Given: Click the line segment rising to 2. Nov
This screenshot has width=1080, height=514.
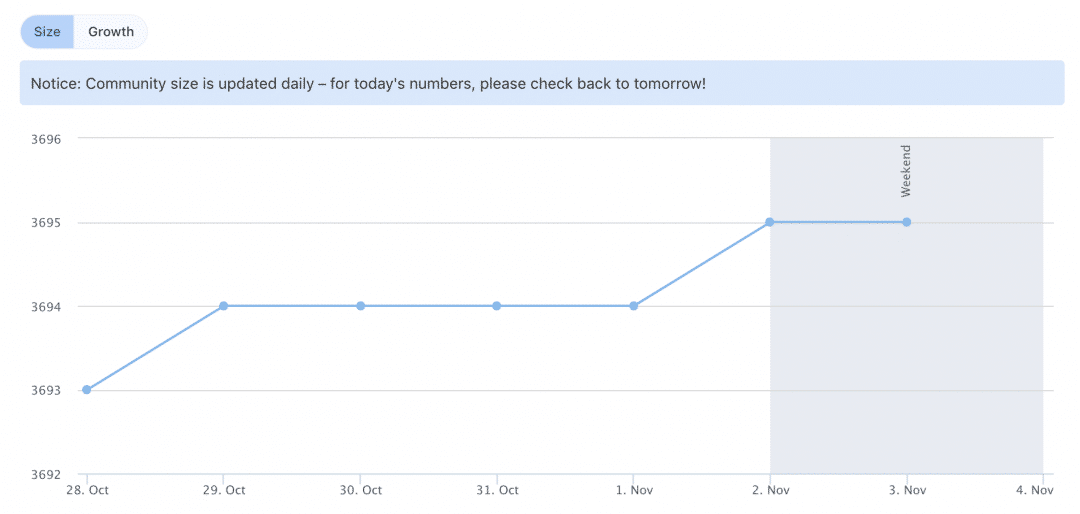Looking at the screenshot, I should click(702, 264).
